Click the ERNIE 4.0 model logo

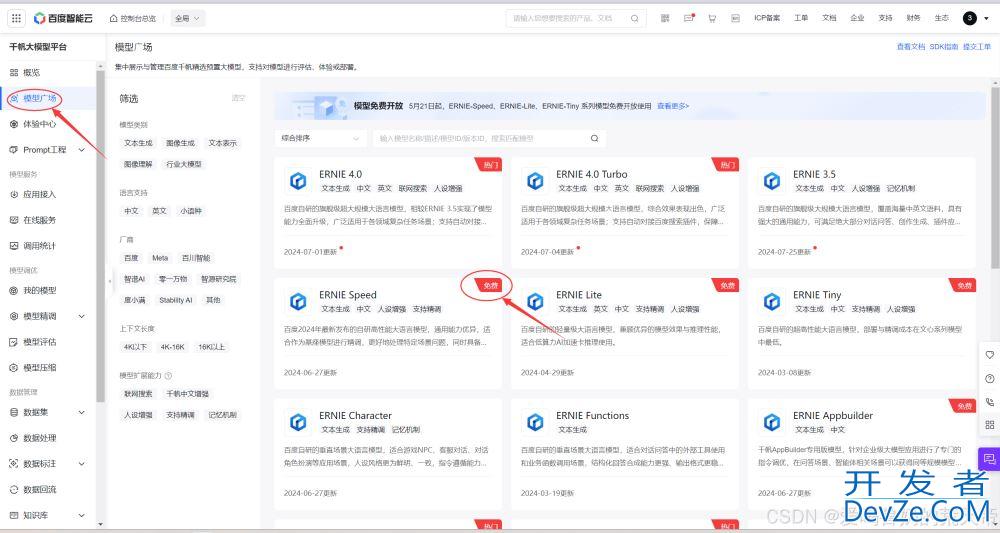click(x=298, y=181)
